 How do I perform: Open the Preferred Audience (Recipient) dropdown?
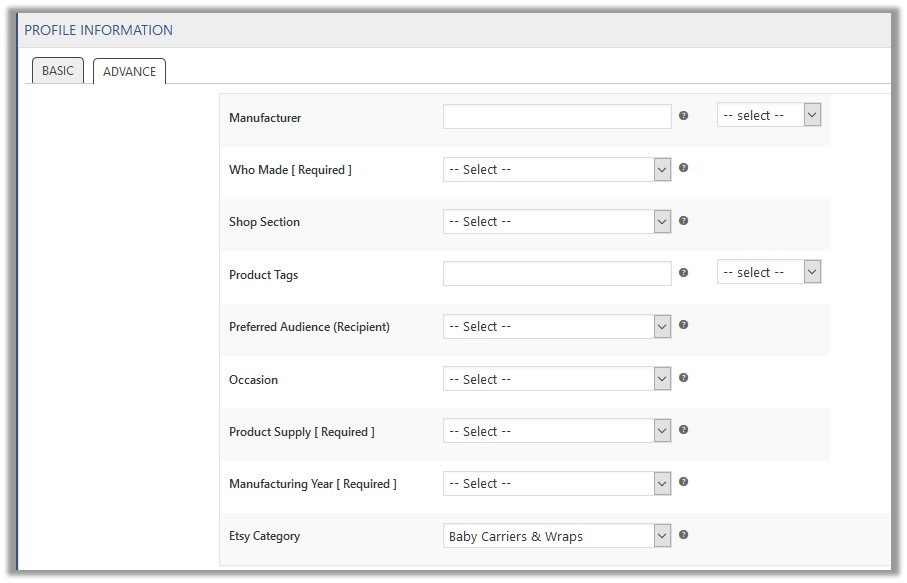(556, 326)
